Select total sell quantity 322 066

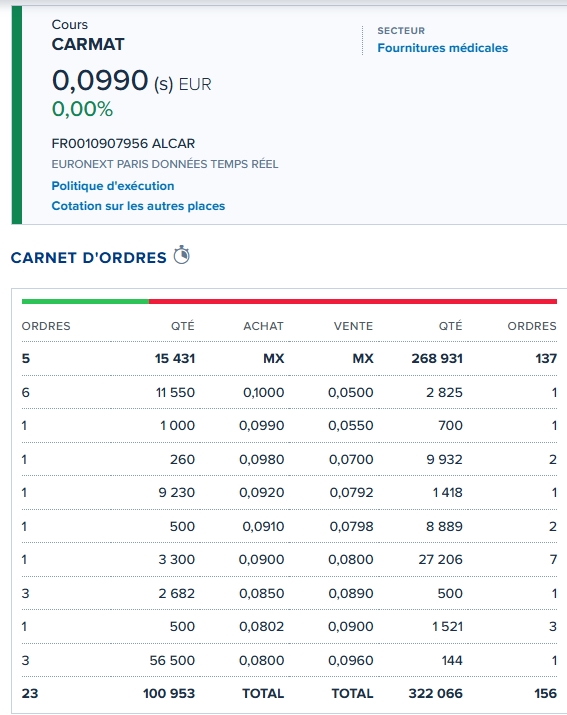[x=436, y=694]
